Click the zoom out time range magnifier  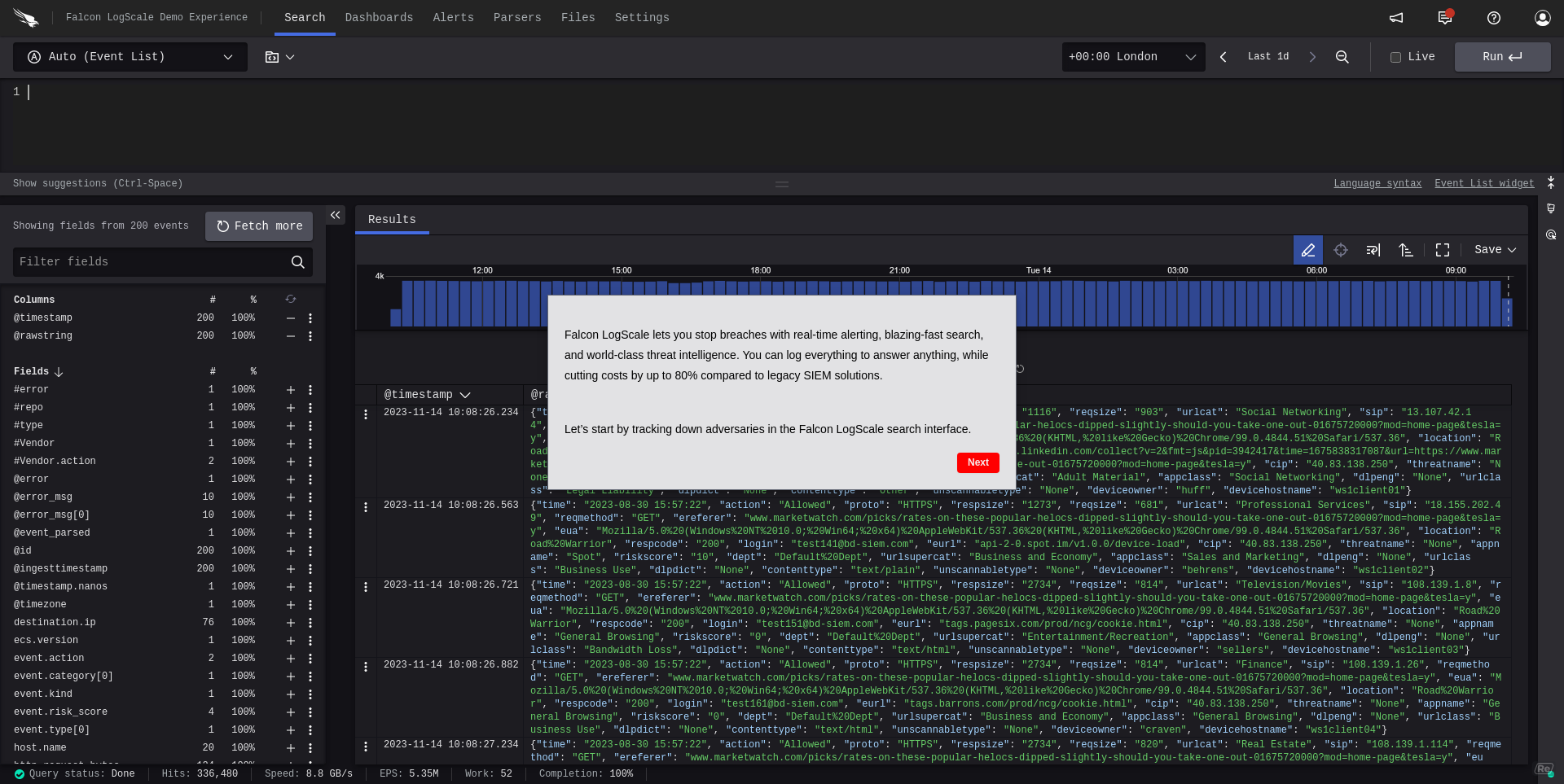pos(1342,57)
